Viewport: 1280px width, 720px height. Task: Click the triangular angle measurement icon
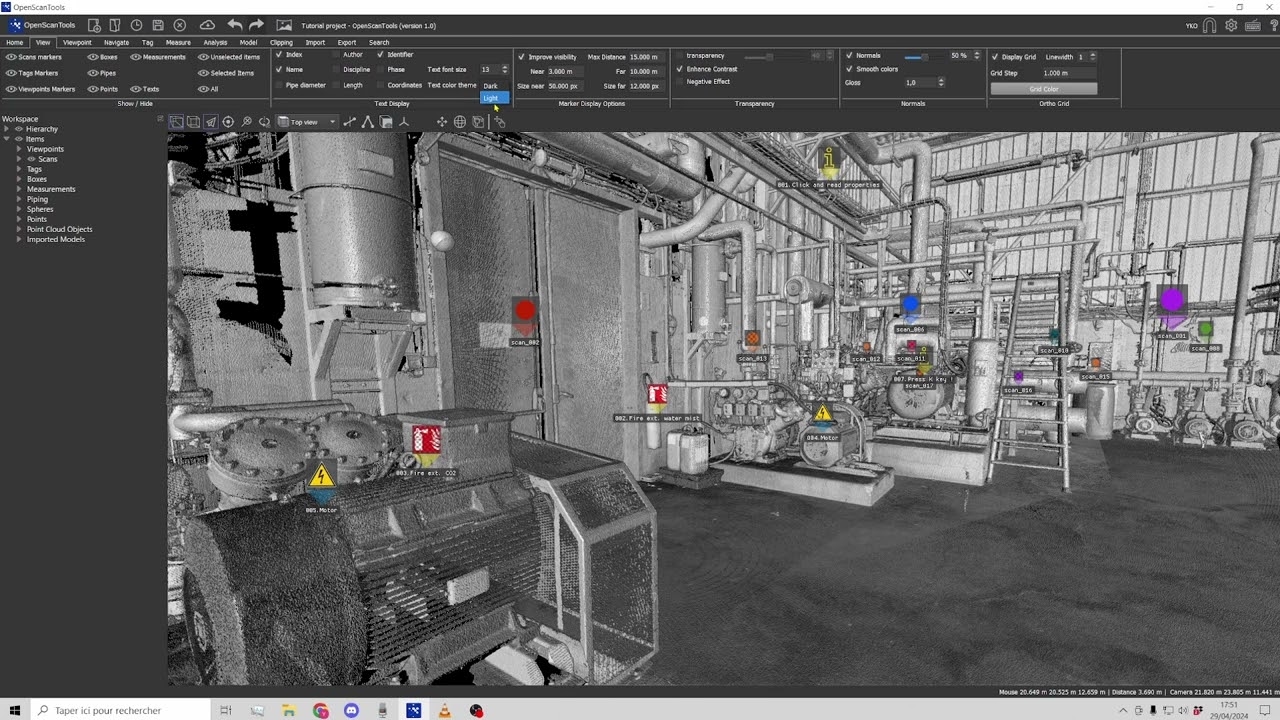tap(368, 122)
